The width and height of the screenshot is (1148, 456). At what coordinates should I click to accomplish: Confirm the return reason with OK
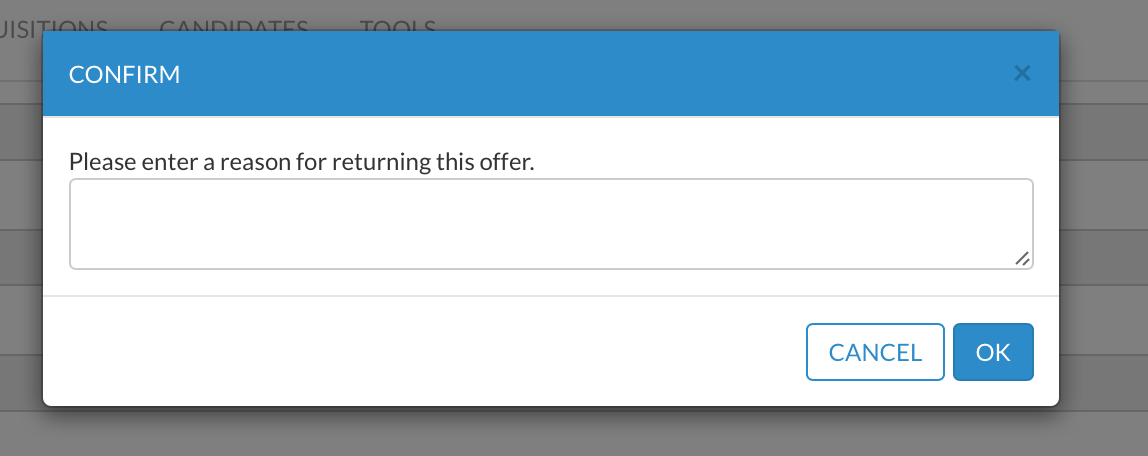click(x=993, y=352)
